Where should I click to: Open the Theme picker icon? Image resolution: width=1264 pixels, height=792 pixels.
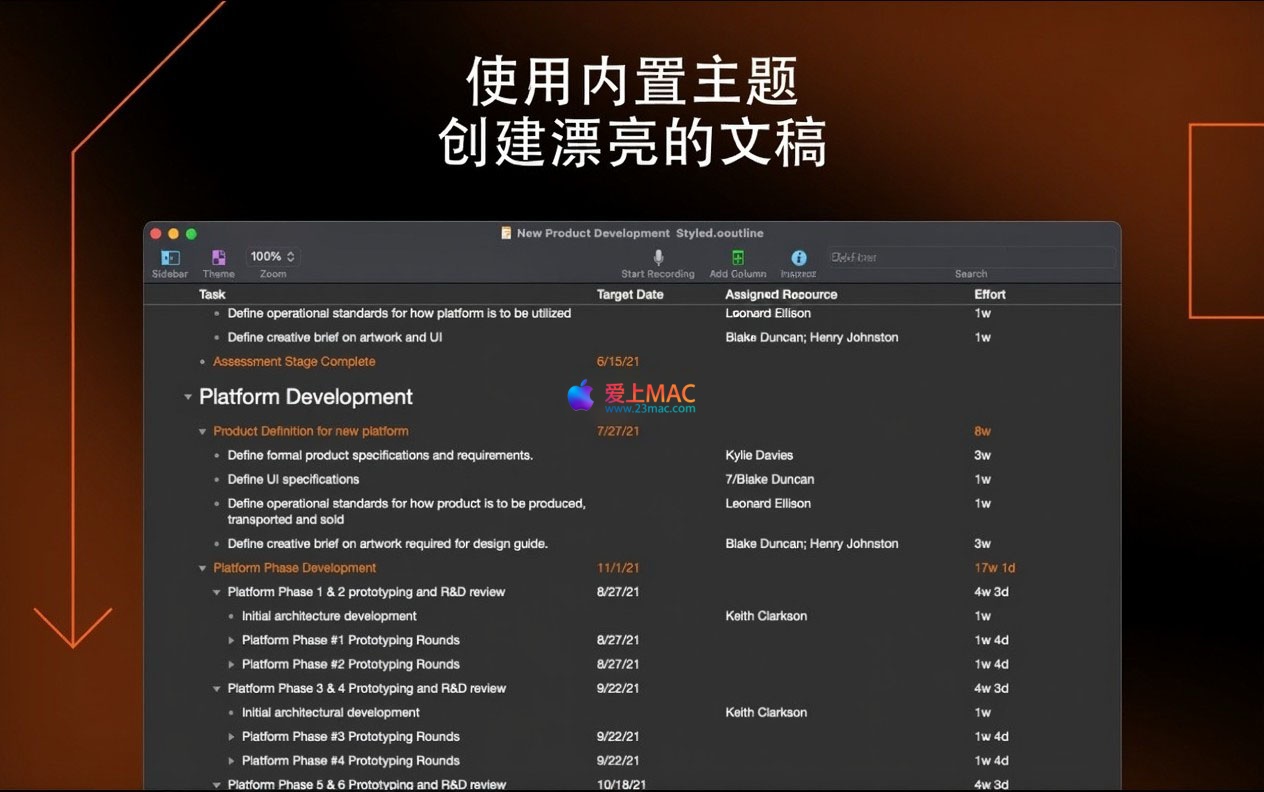219,258
